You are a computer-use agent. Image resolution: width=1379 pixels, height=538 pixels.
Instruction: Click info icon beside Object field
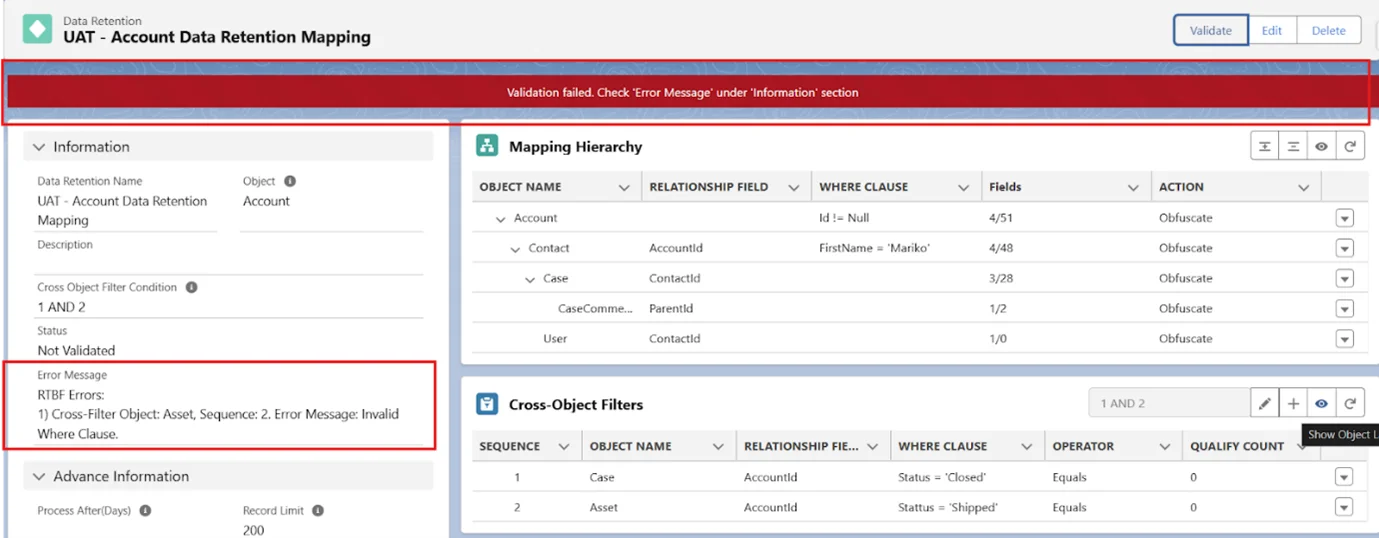[290, 182]
